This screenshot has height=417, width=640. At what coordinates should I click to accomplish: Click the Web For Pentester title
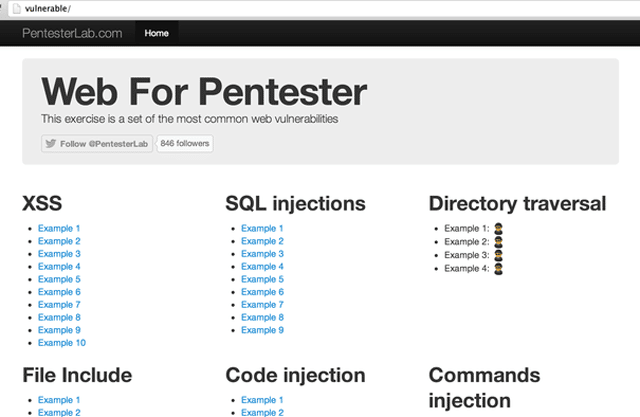pos(204,92)
